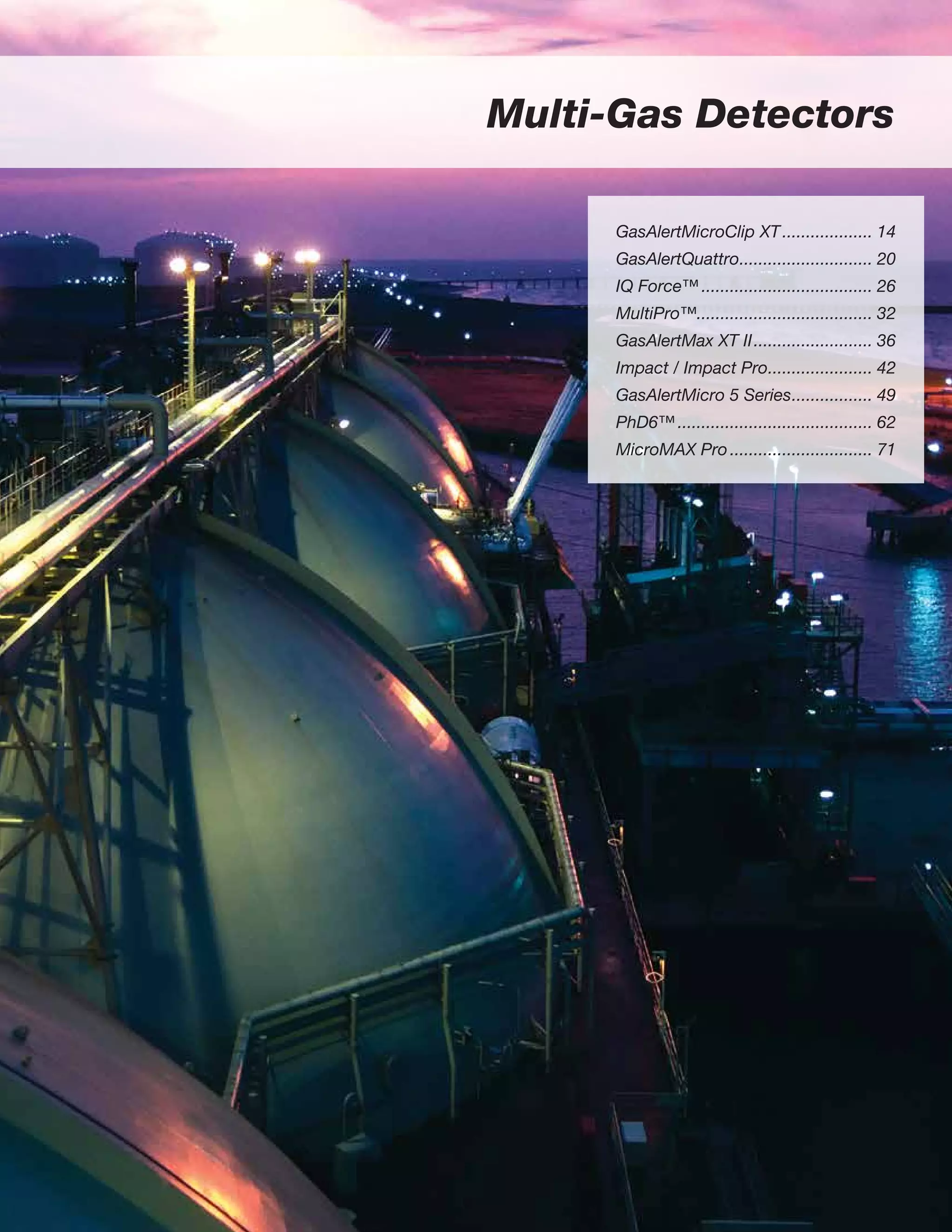Open the GasAlertQuattro contents entry
The width and height of the screenshot is (952, 1232).
point(677,259)
